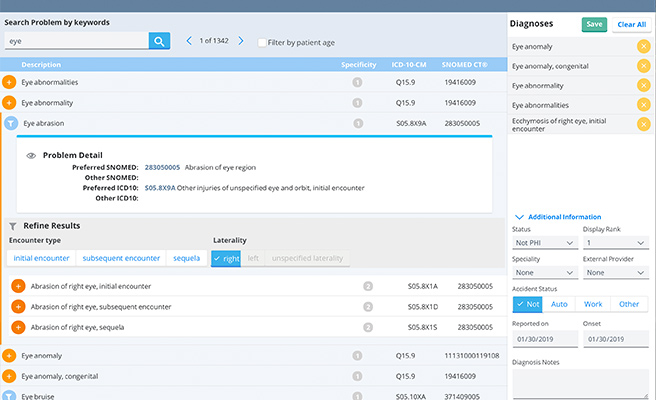Click specificity badge for sequela row
Viewport: 656px width, 400px height.
click(368, 327)
